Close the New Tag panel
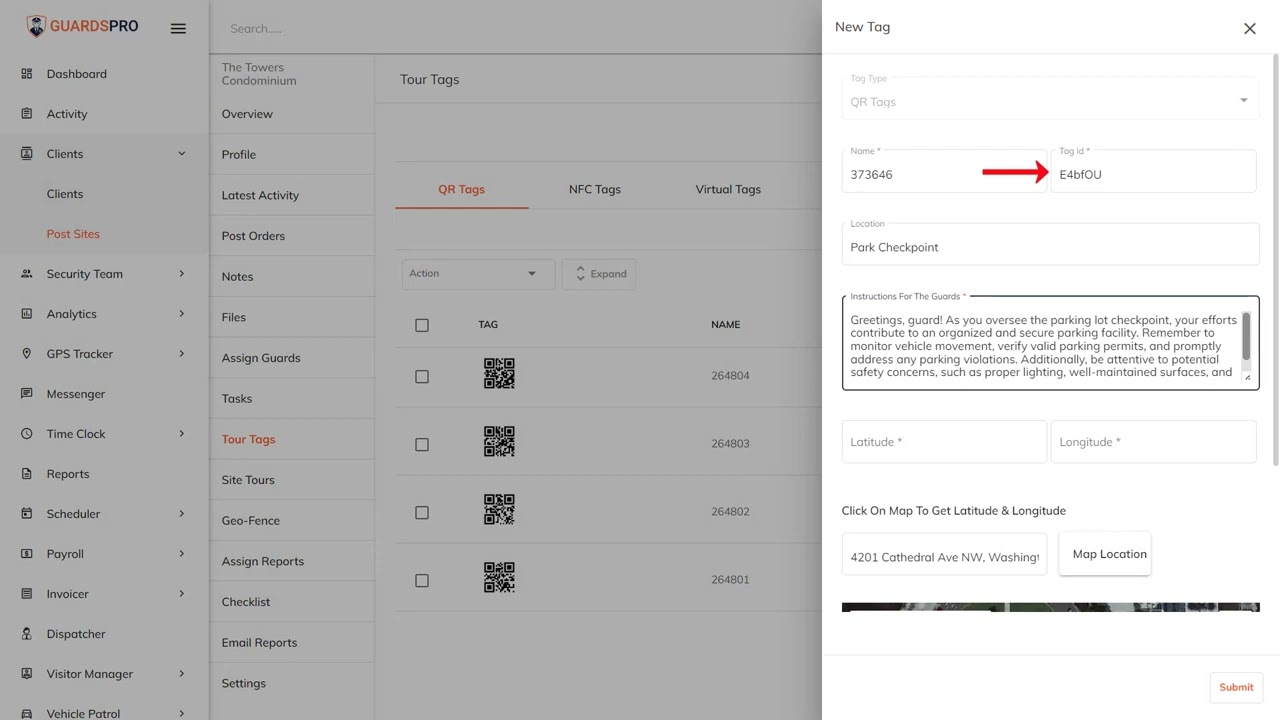This screenshot has width=1280, height=720. click(x=1249, y=28)
